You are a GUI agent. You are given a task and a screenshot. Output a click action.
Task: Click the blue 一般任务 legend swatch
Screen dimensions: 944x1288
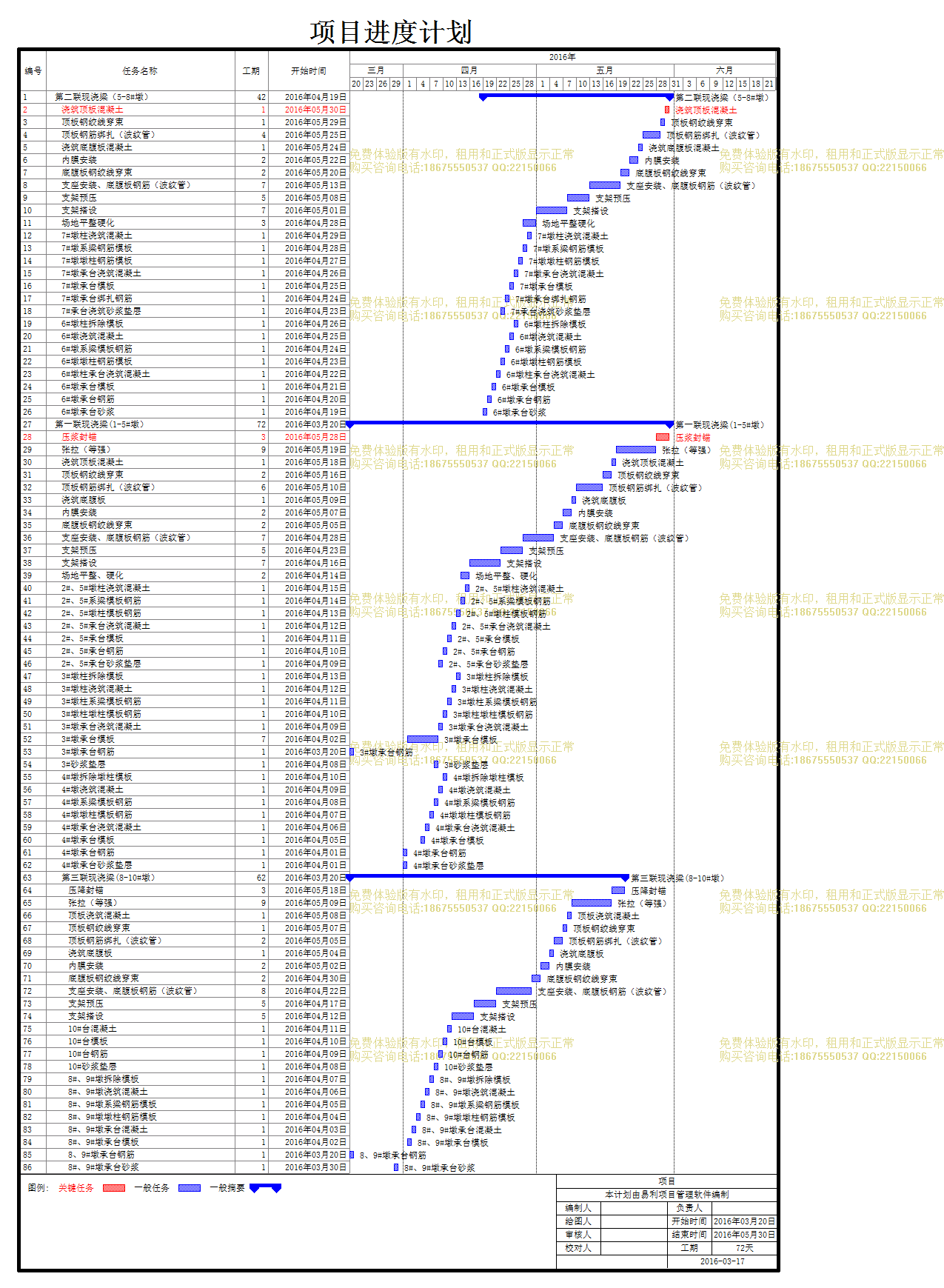click(x=190, y=1188)
